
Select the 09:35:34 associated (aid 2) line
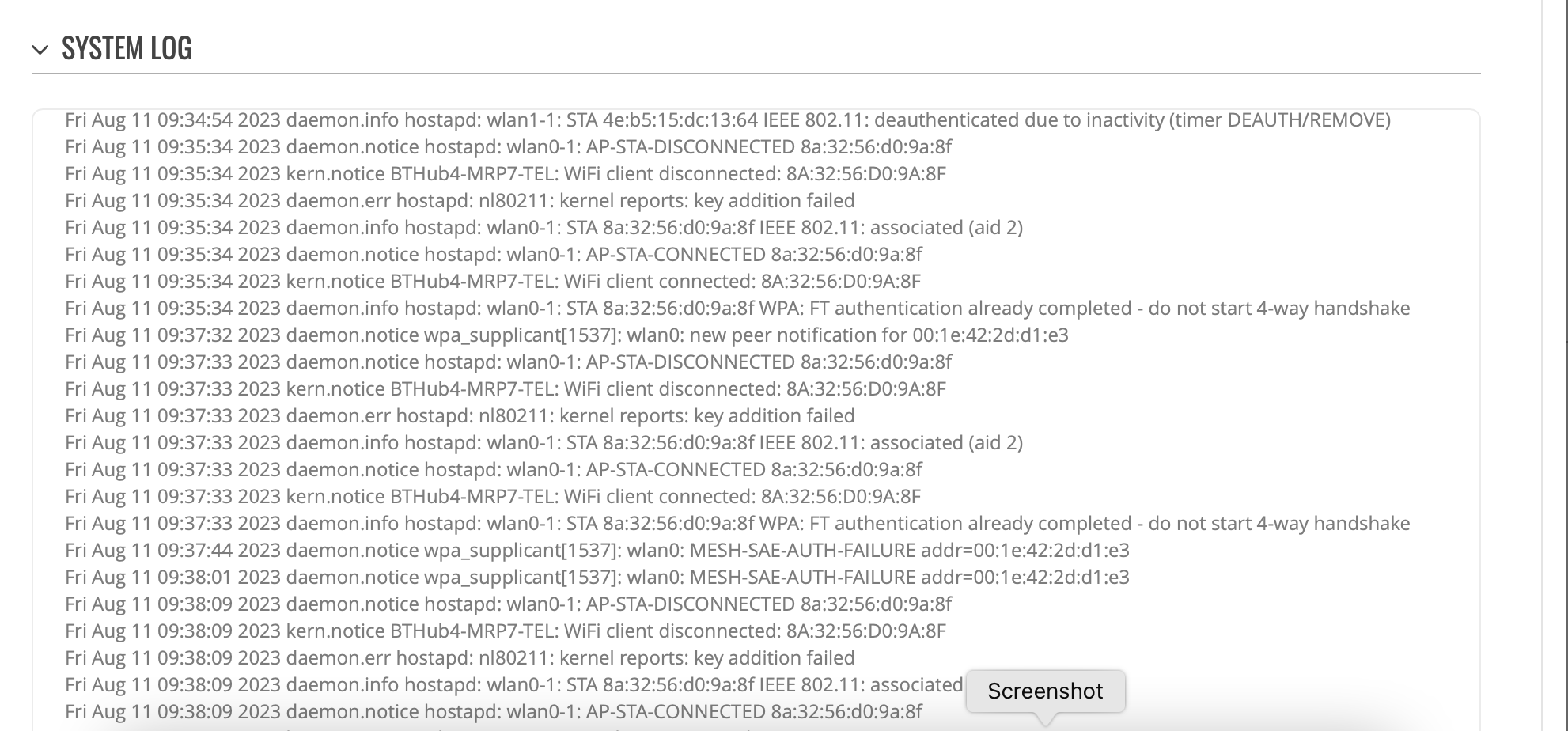[x=543, y=228]
